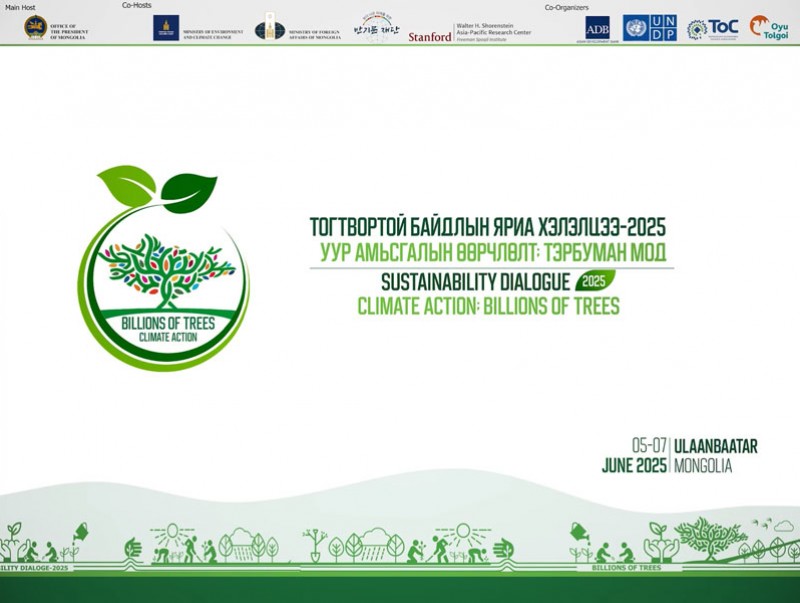Click 'CLIMATE ACTION: BILLIONS OF TREES' subtitle
The width and height of the screenshot is (800, 603).
point(488,306)
